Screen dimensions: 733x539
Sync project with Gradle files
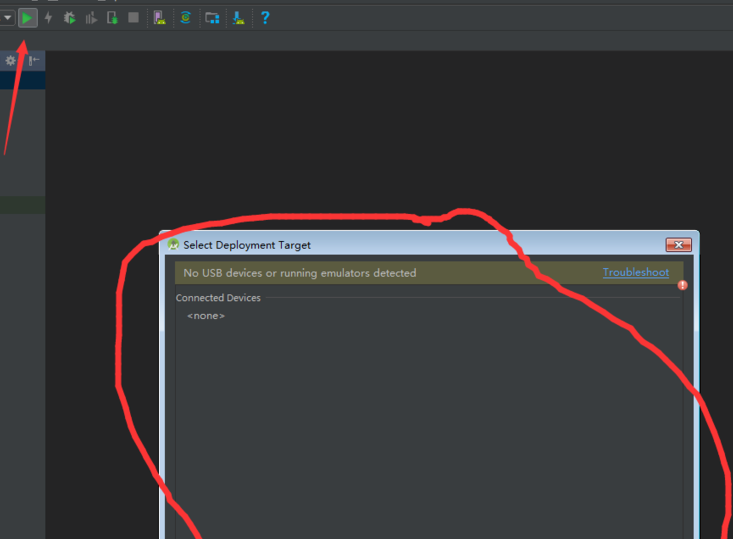185,17
